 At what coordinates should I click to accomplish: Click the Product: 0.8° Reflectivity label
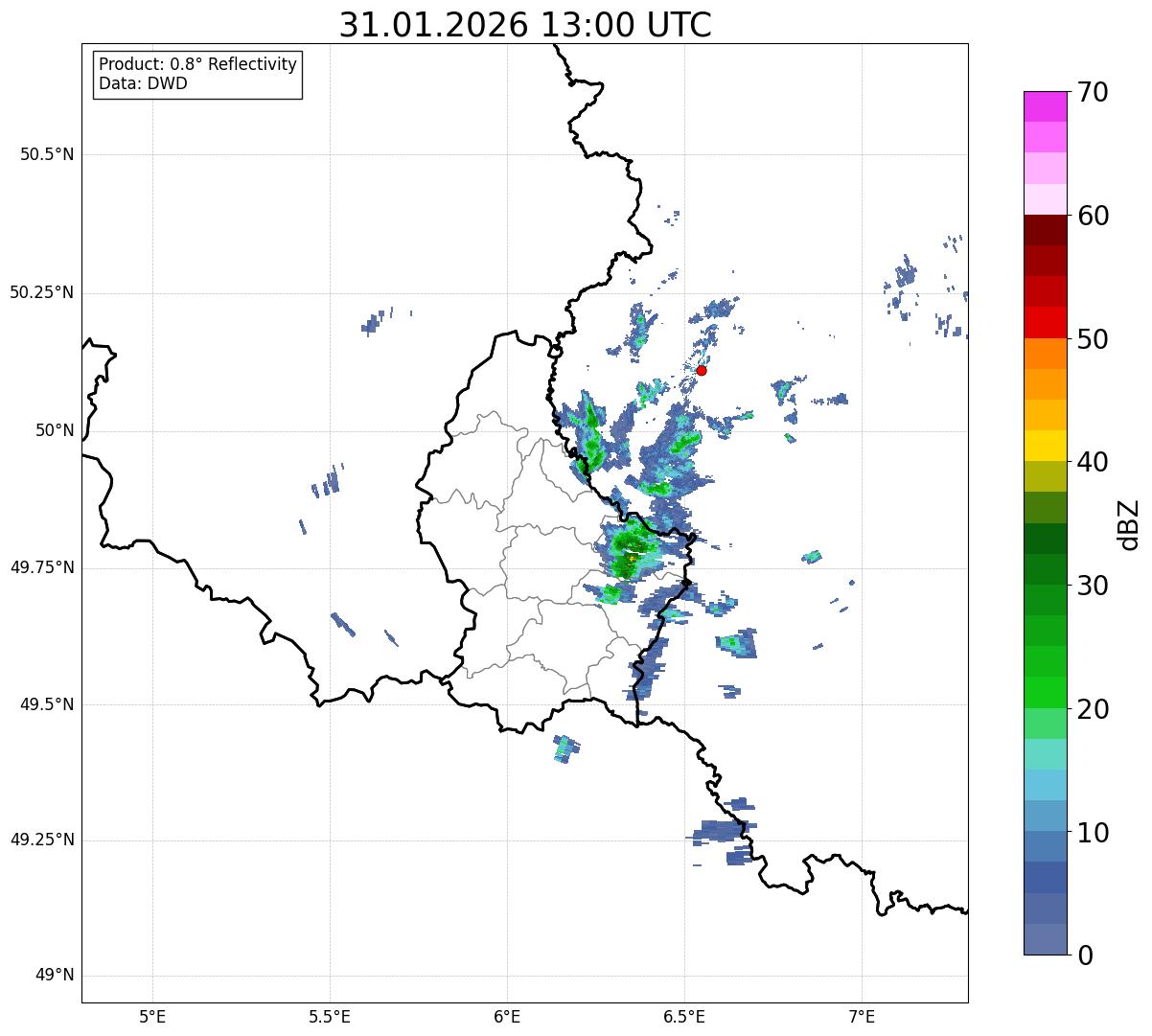click(x=198, y=64)
